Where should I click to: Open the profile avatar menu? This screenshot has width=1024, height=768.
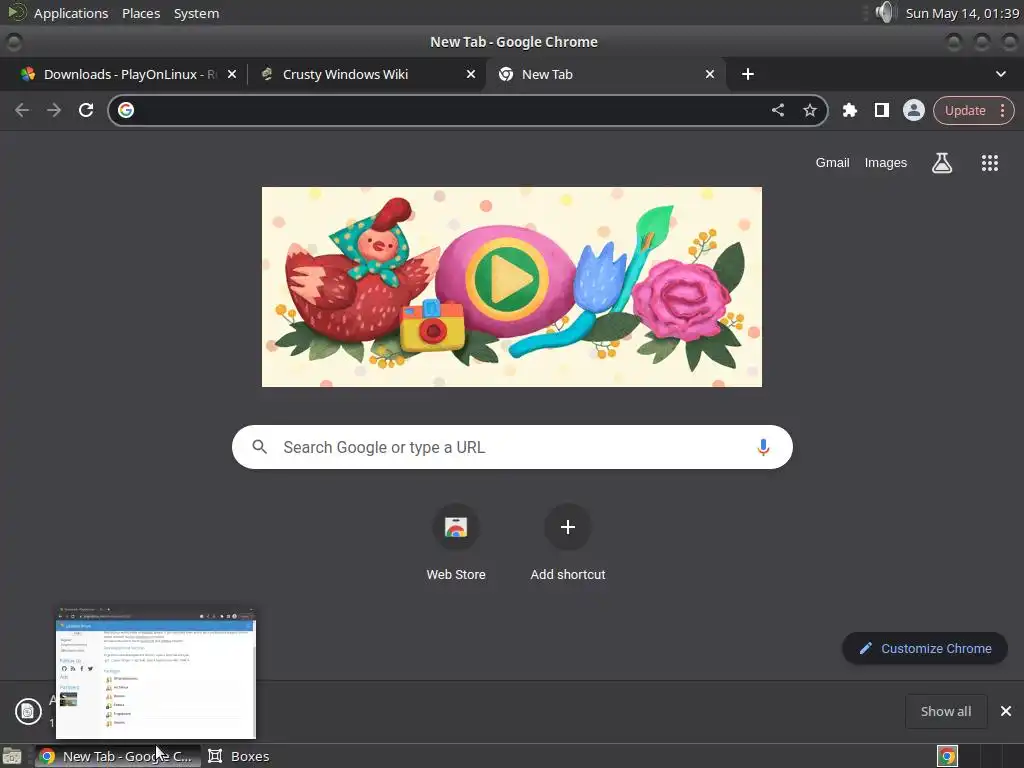(914, 110)
